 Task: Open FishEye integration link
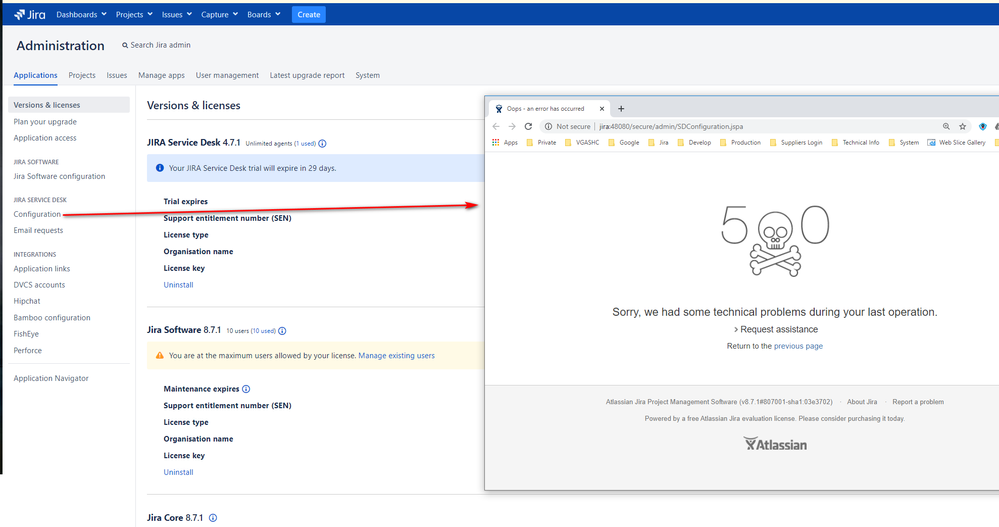click(26, 334)
